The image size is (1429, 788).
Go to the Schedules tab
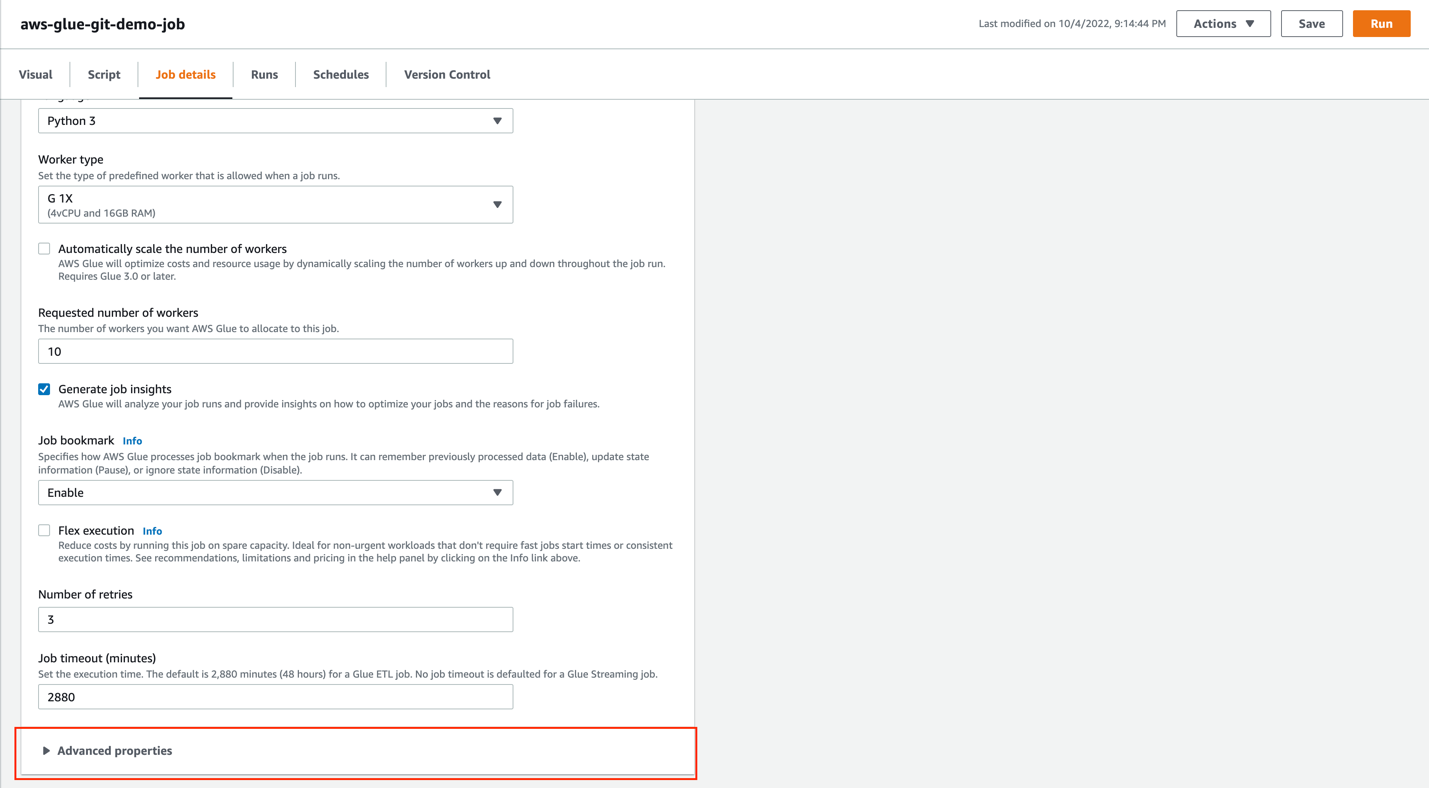pos(341,74)
